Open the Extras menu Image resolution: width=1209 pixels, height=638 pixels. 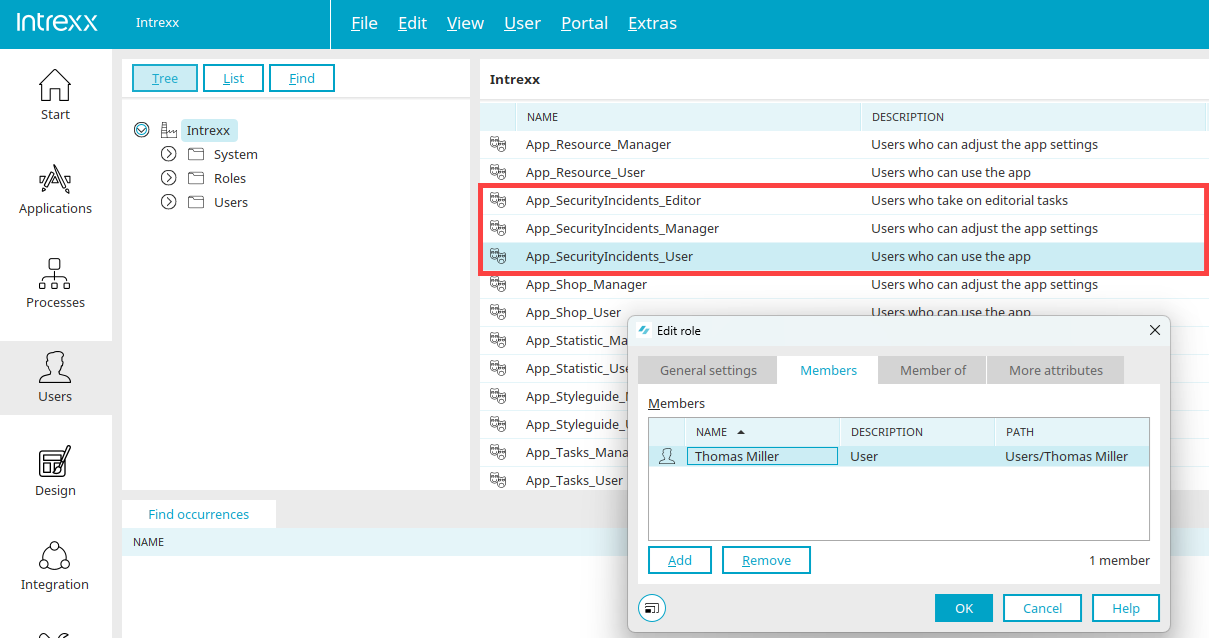click(x=652, y=23)
